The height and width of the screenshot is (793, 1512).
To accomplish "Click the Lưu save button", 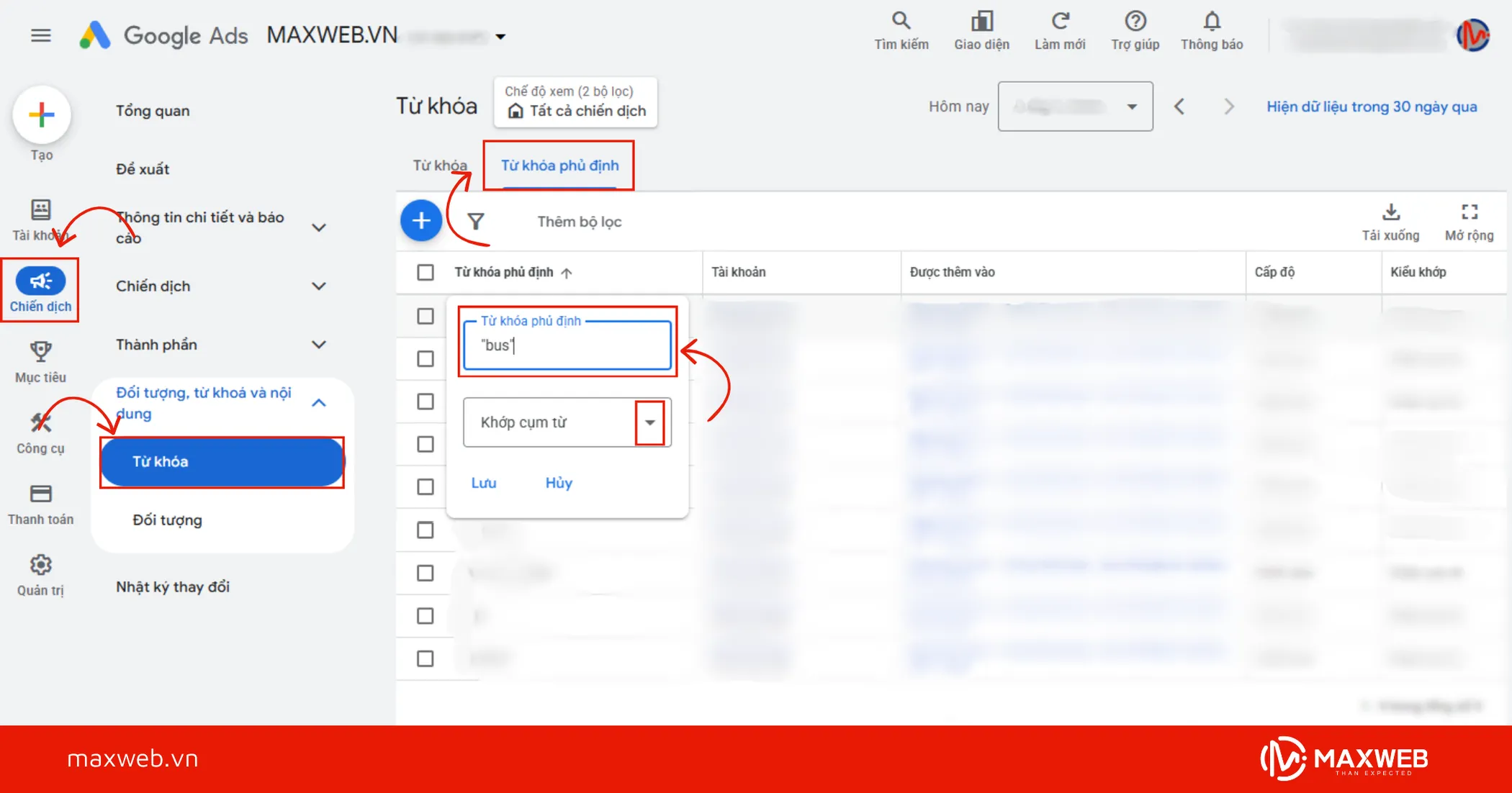I will point(483,483).
